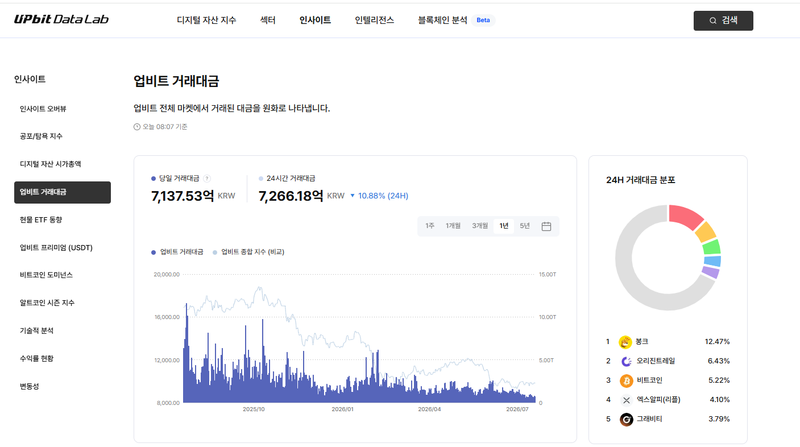The height and width of the screenshot is (447, 800).
Task: Click the 12.47% value for 봉크
Action: (x=717, y=341)
